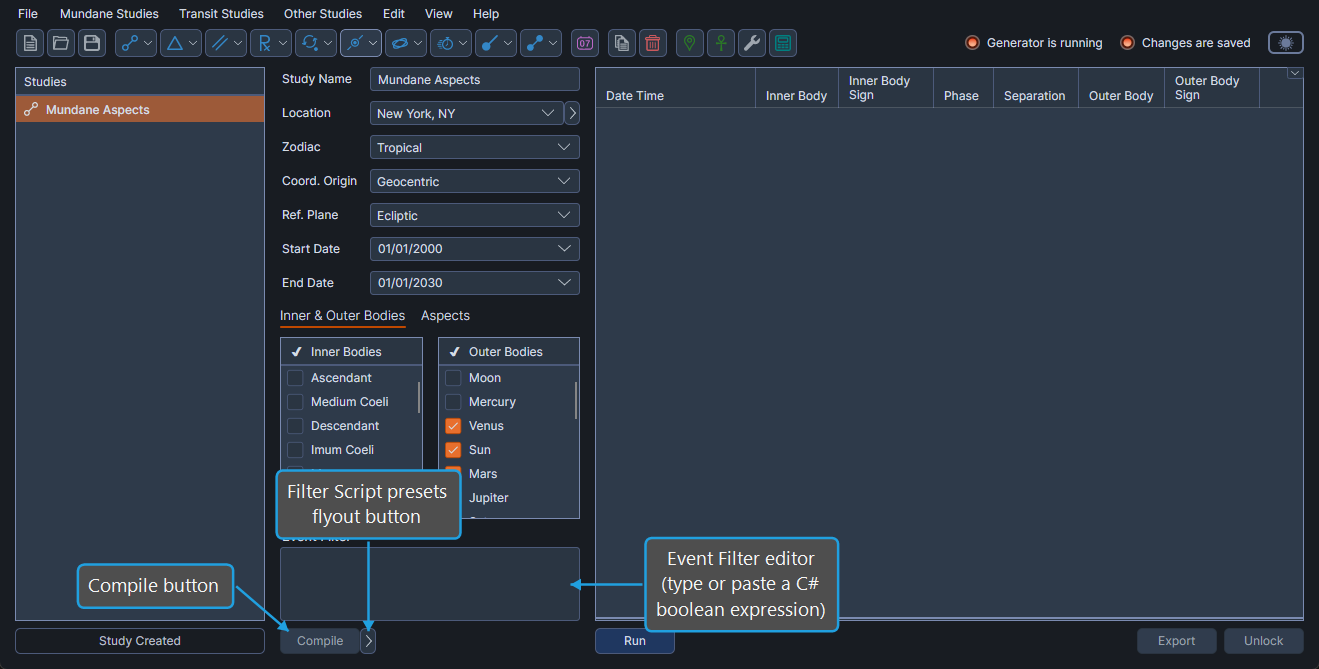The image size is (1319, 669).
Task: Open the Coord. Origin dropdown
Action: pos(475,181)
